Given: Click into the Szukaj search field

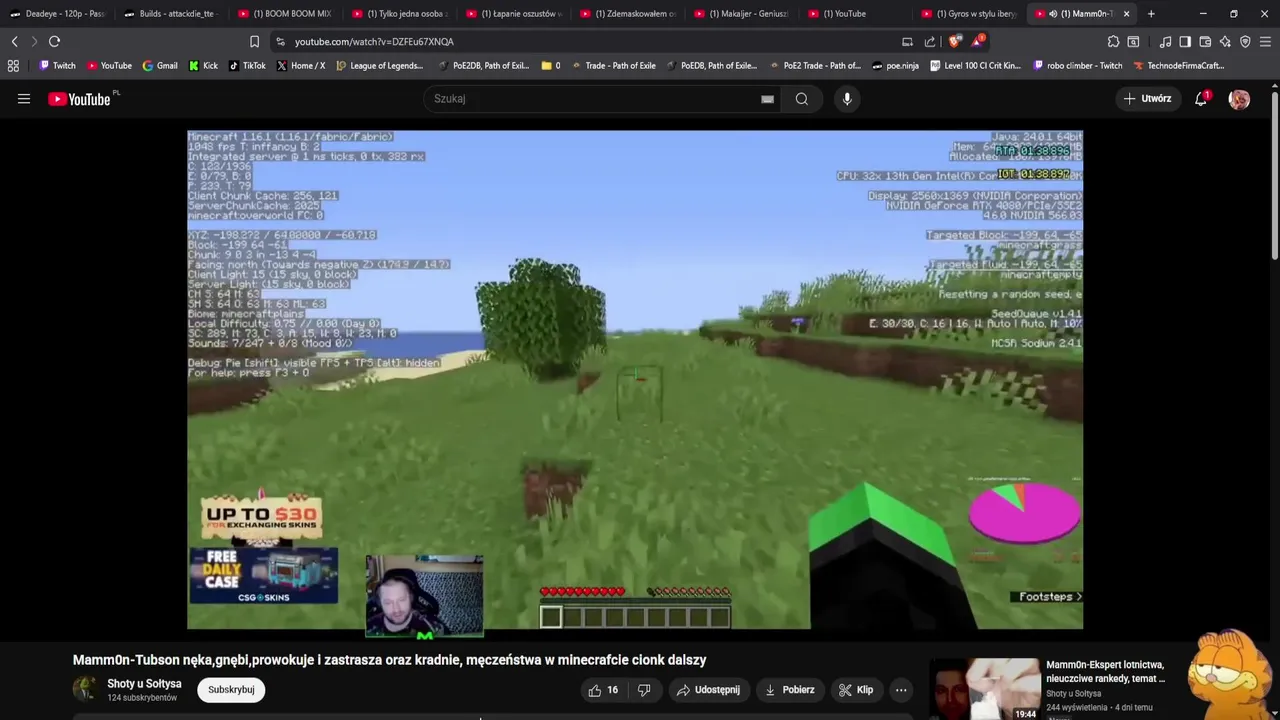Looking at the screenshot, I should pos(590,99).
